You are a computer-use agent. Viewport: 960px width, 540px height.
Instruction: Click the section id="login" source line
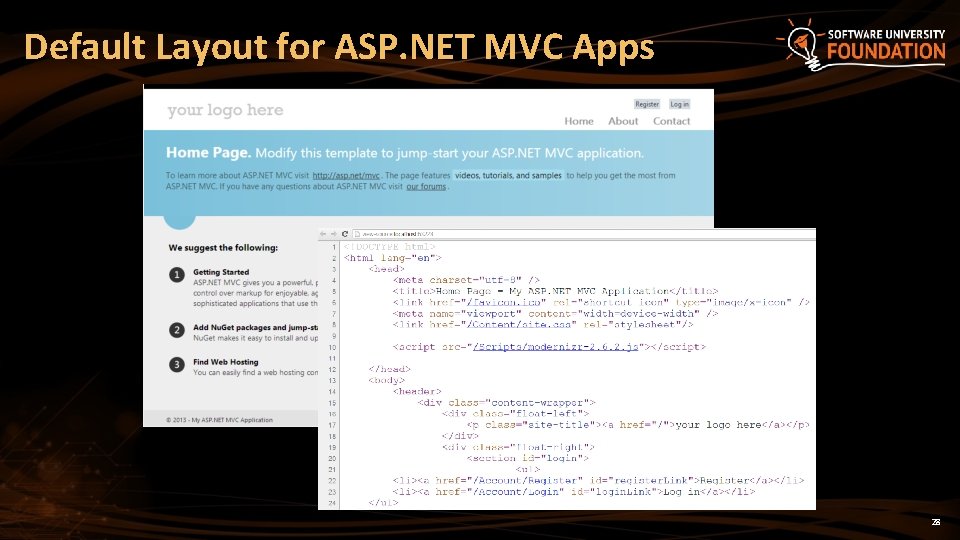(x=527, y=458)
